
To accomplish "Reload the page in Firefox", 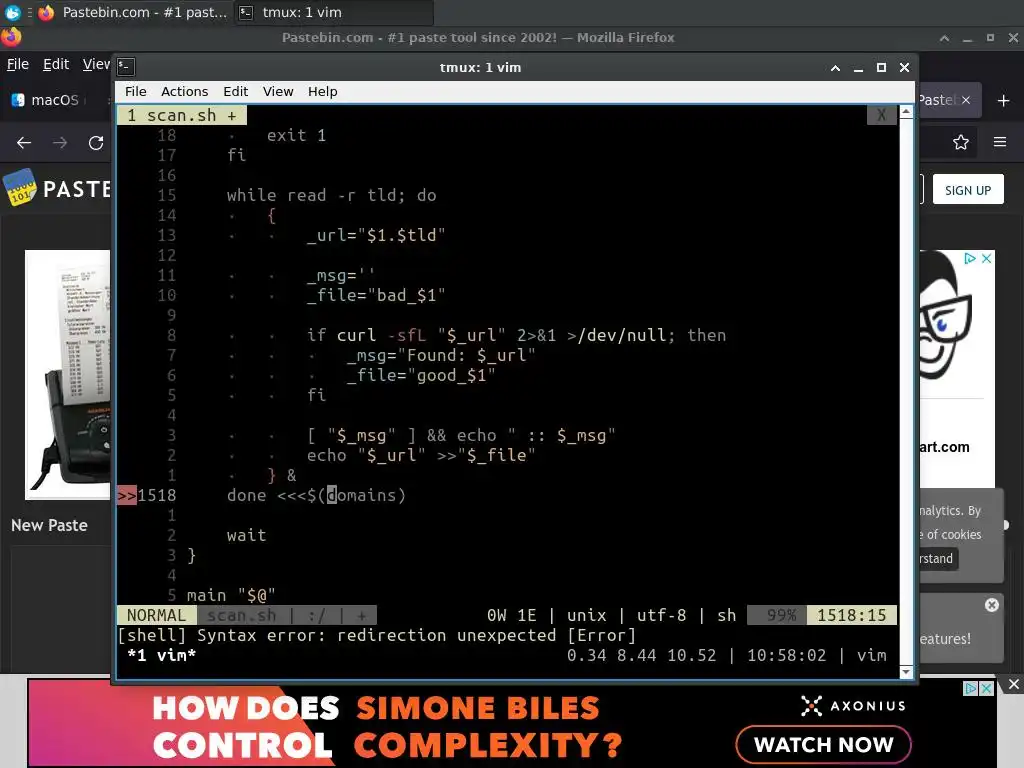I will [96, 142].
